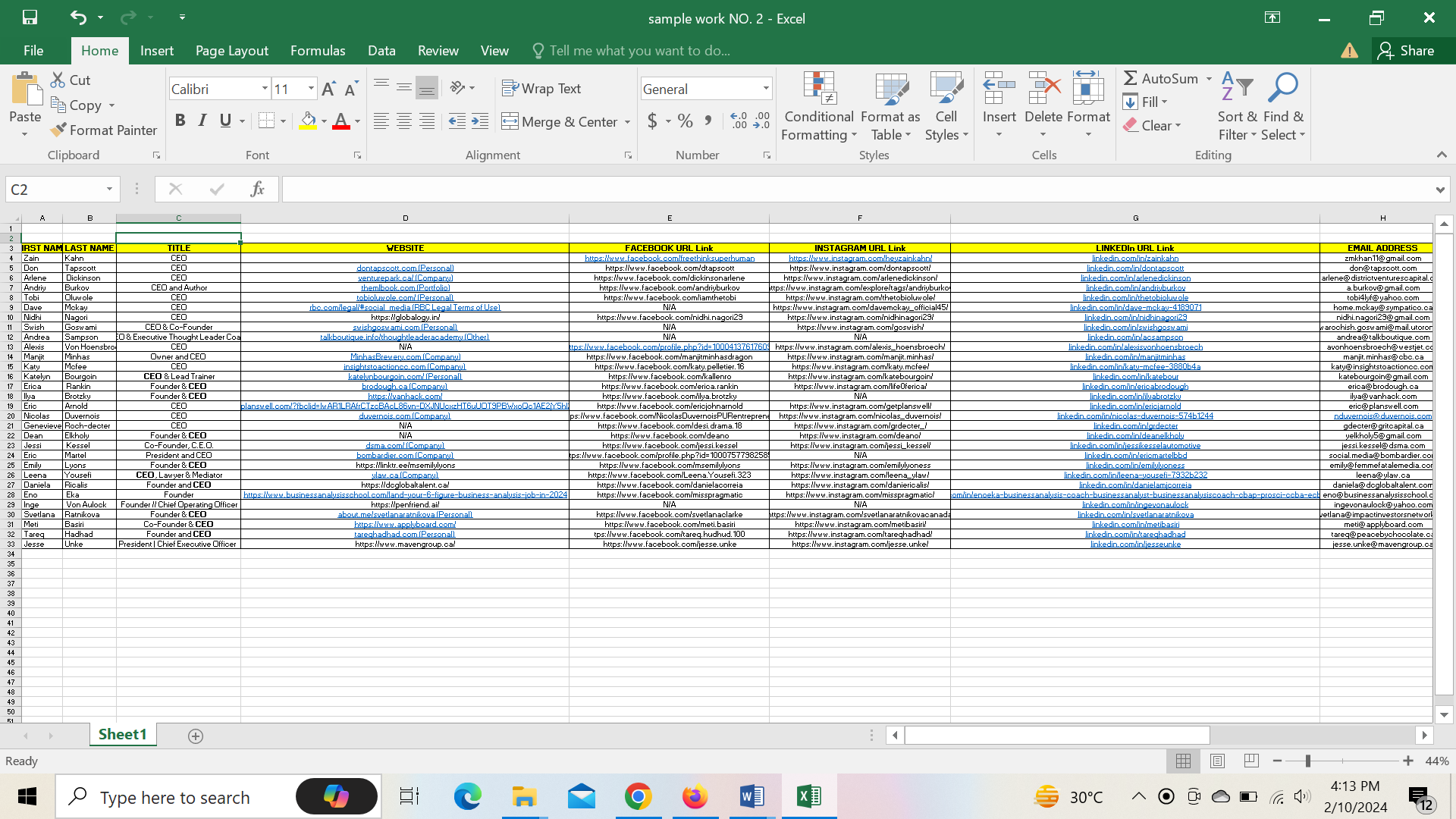Open dontapscott.com link in Website column
The height and width of the screenshot is (819, 1456).
[405, 268]
